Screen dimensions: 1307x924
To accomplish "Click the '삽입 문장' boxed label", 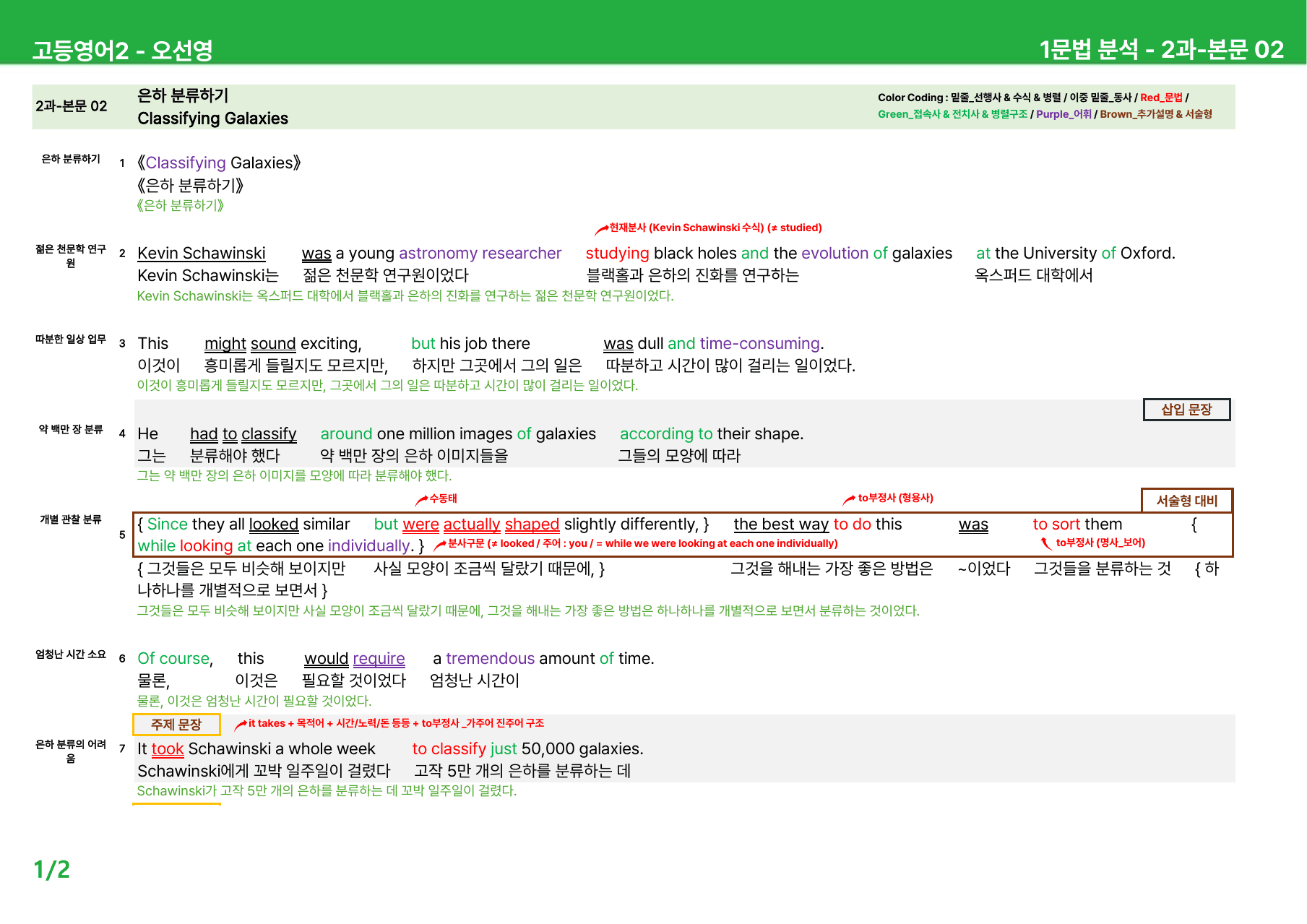I will pyautogui.click(x=1187, y=410).
